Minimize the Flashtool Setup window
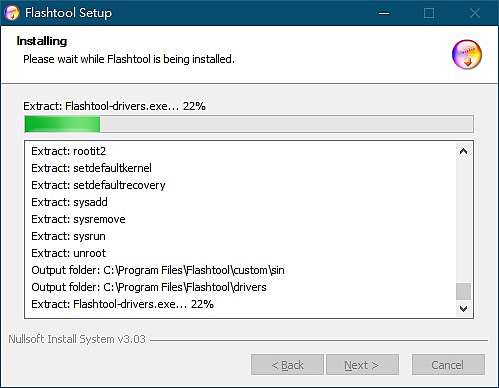 [x=384, y=13]
